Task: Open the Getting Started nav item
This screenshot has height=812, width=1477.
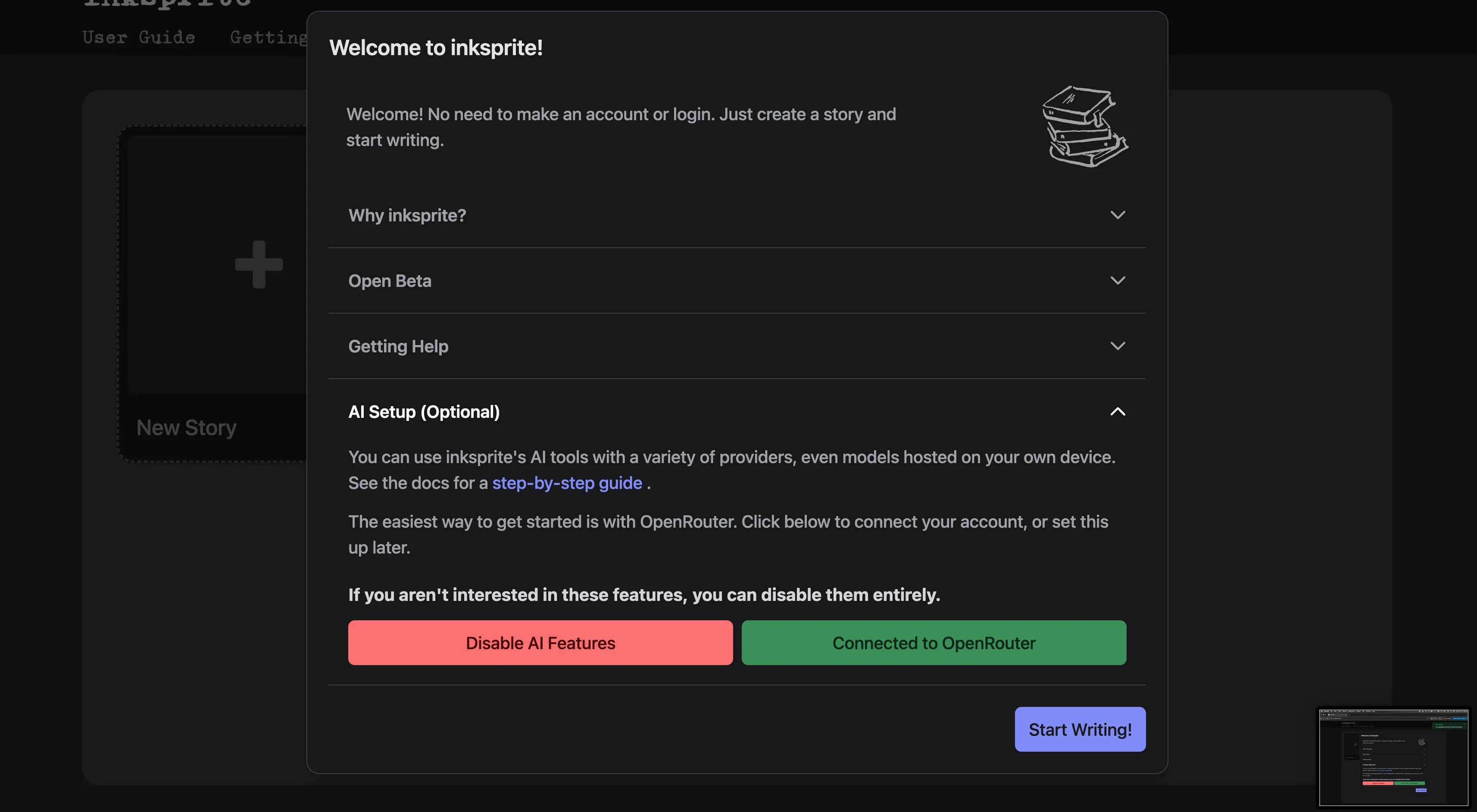Action: pyautogui.click(x=269, y=38)
